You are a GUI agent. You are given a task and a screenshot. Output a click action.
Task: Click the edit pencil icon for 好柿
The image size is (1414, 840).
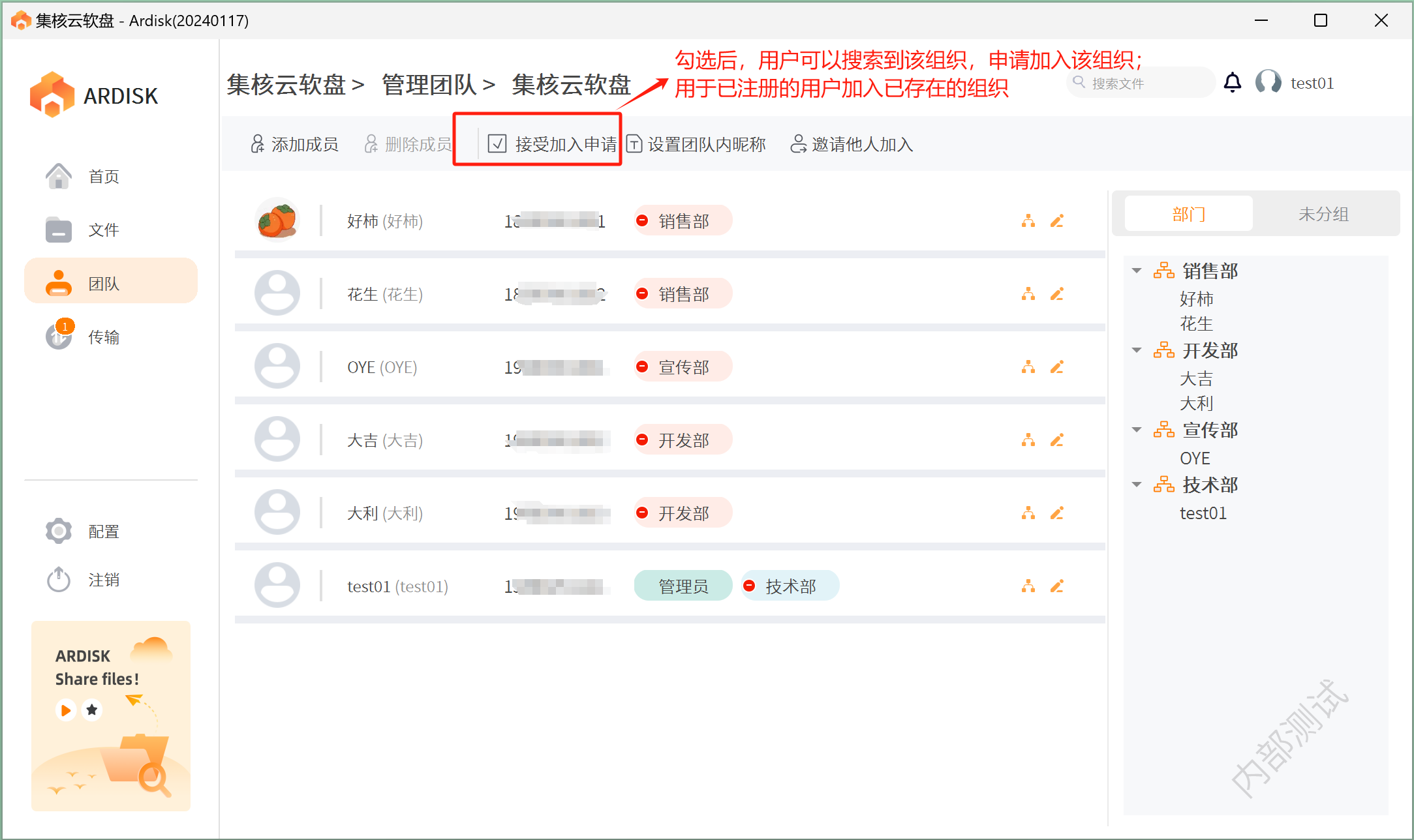pos(1056,221)
